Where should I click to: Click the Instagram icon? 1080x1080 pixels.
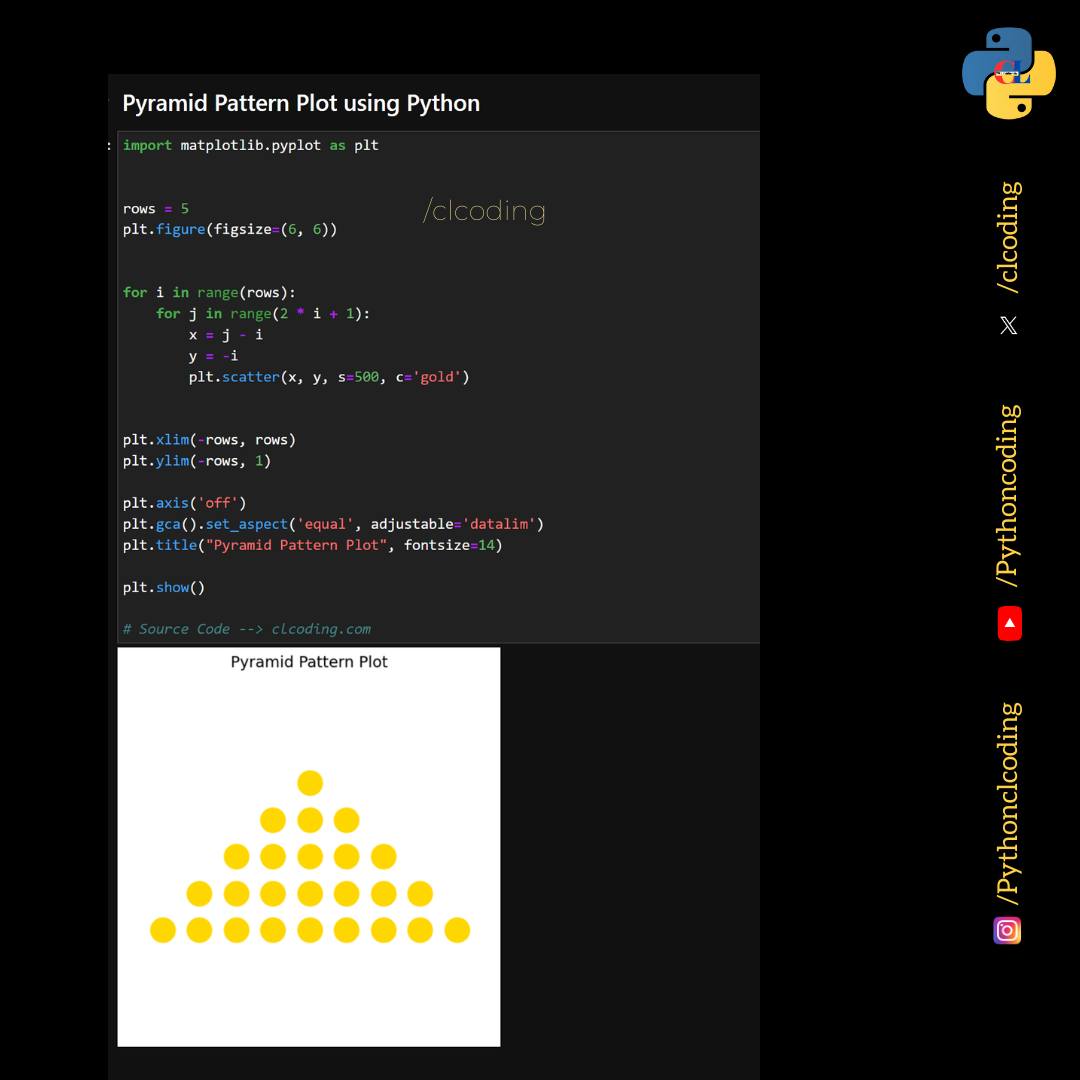tap(1007, 931)
